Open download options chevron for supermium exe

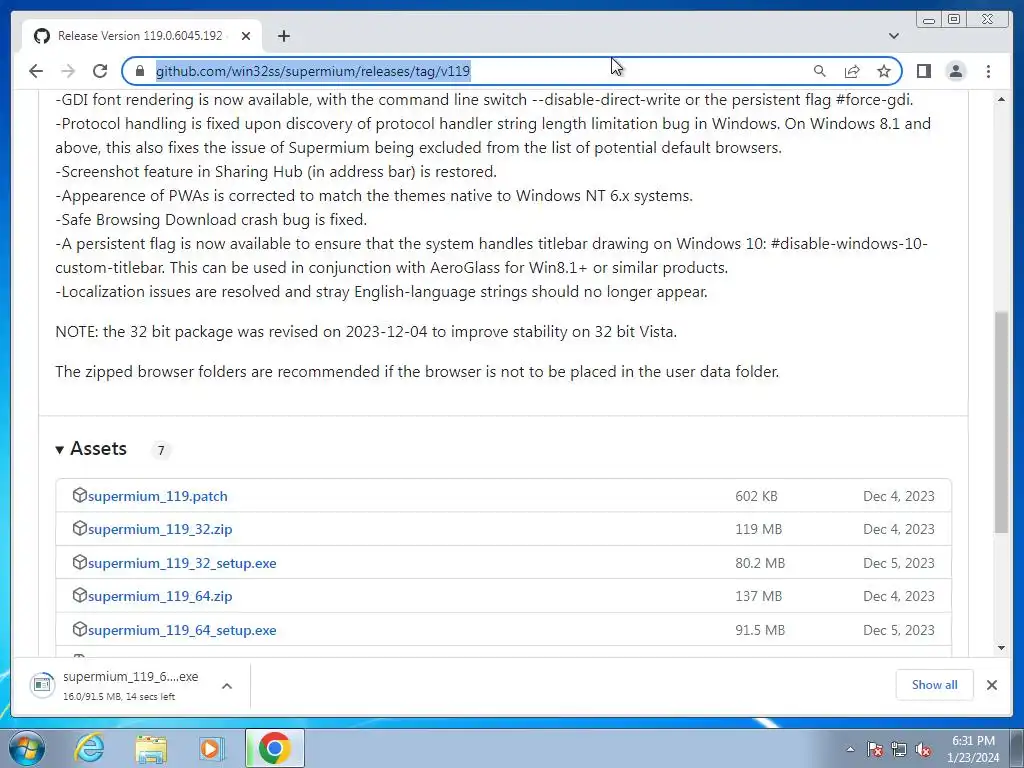[x=227, y=686]
